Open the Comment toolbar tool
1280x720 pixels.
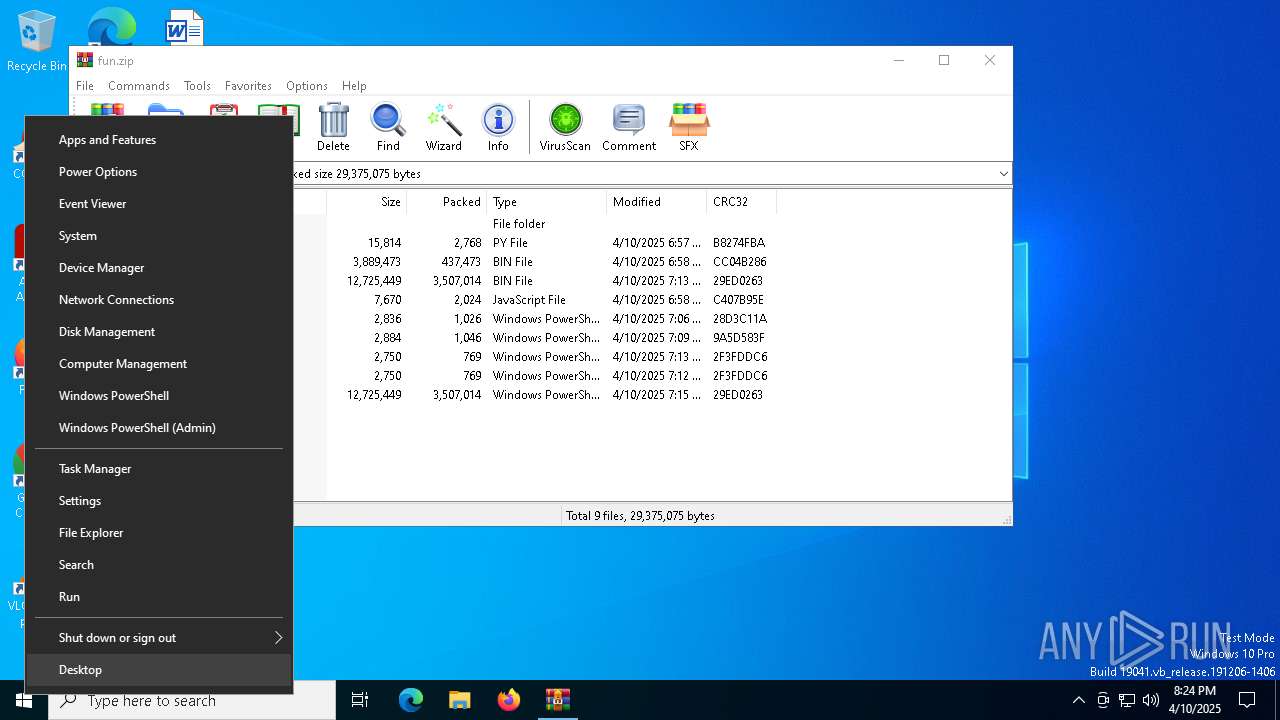(629, 127)
